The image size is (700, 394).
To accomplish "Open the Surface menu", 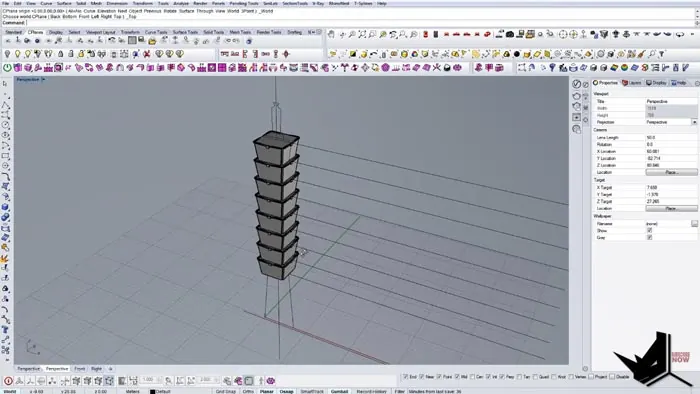I will coord(64,3).
